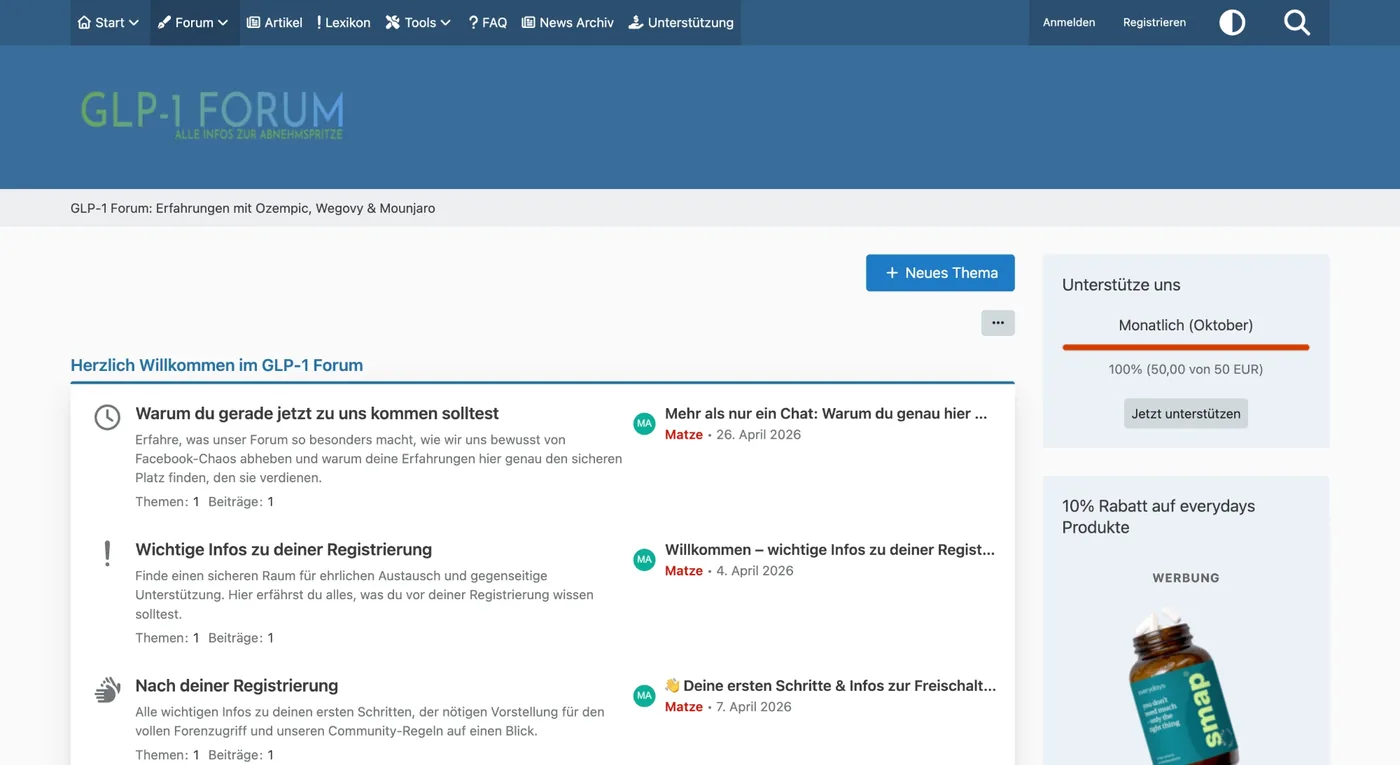Screen dimensions: 1400x765
Task: Open thread 'Deine ersten Schritte & Infos zur Freischalt...'
Action: click(830, 685)
